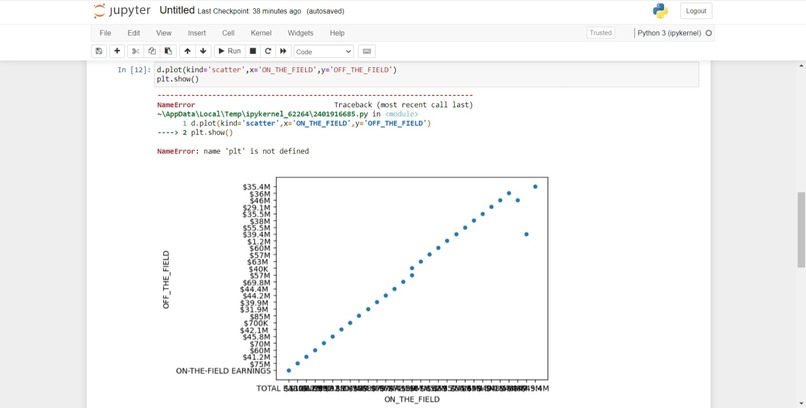Click the Jupyter logo
Image resolution: width=806 pixels, height=408 pixels.
pos(122,11)
